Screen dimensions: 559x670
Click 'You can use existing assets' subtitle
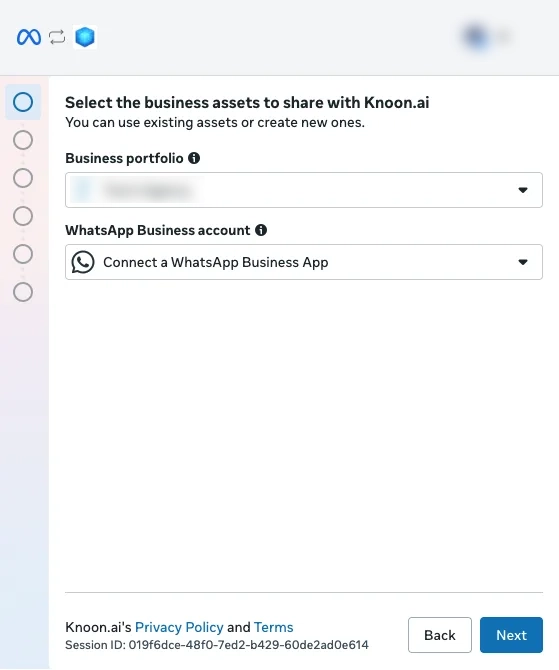tap(215, 123)
